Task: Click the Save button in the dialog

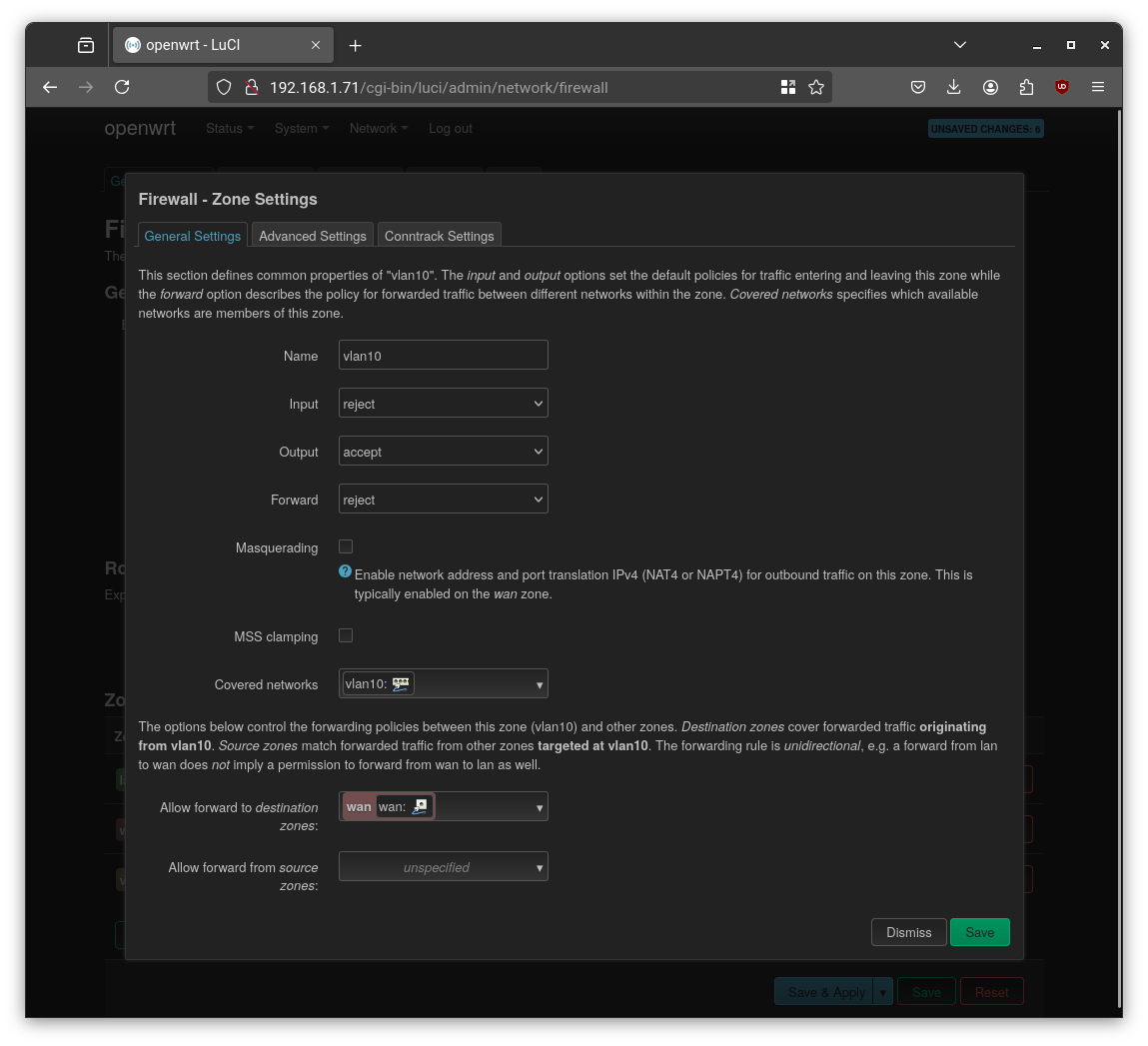Action: (x=979, y=932)
